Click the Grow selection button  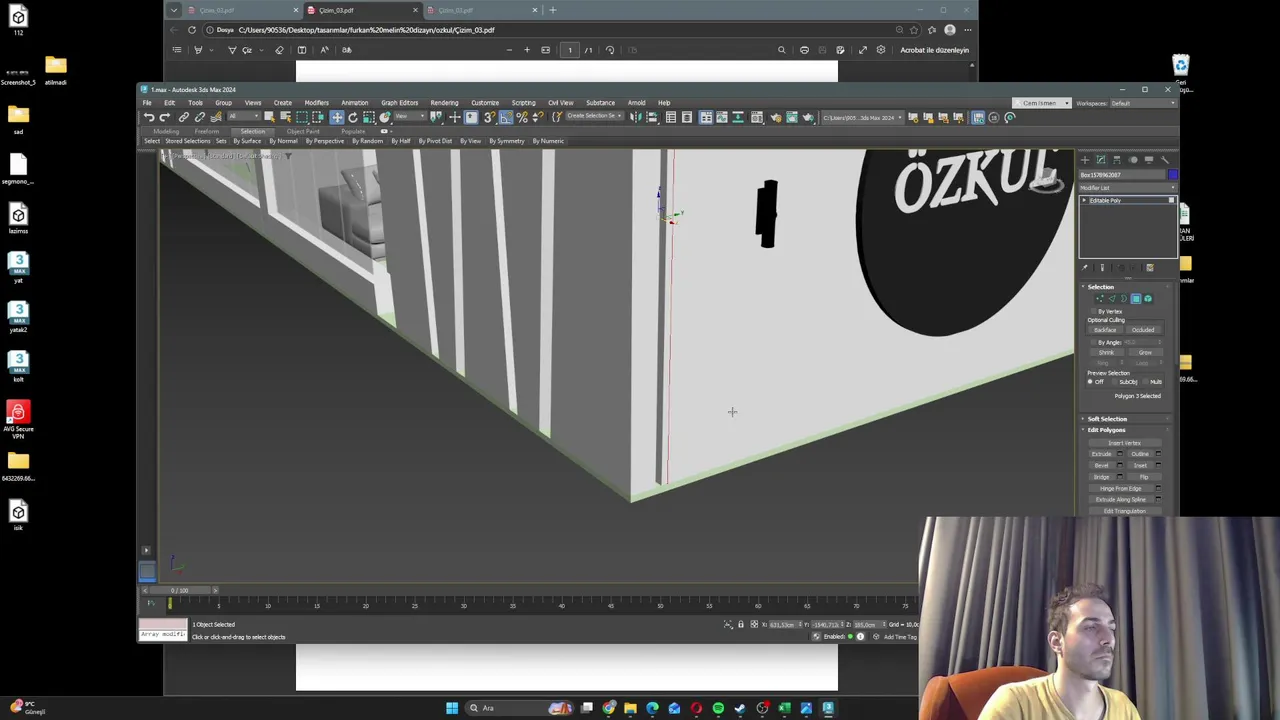1144,352
